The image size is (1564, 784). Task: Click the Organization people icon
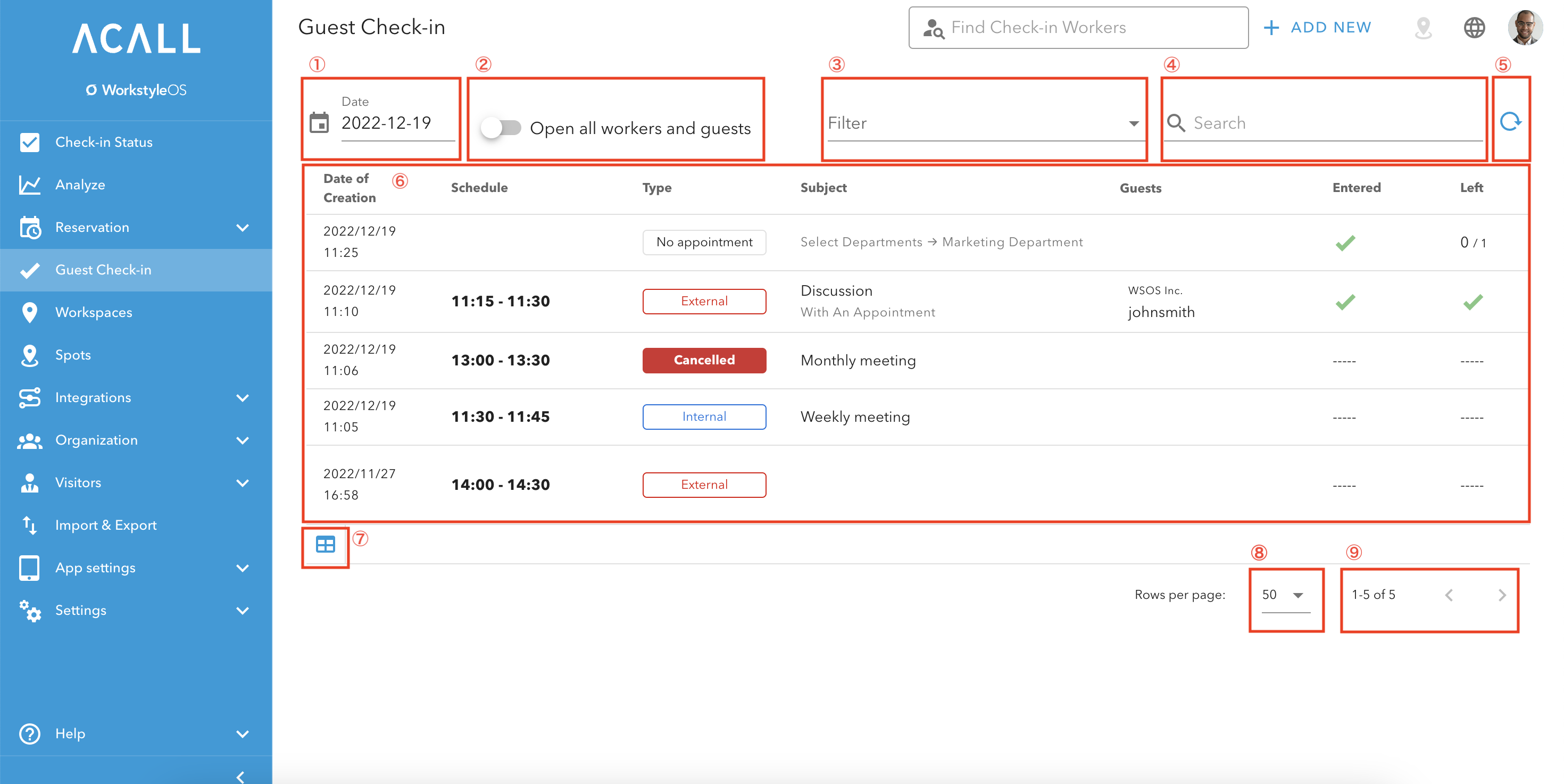29,440
